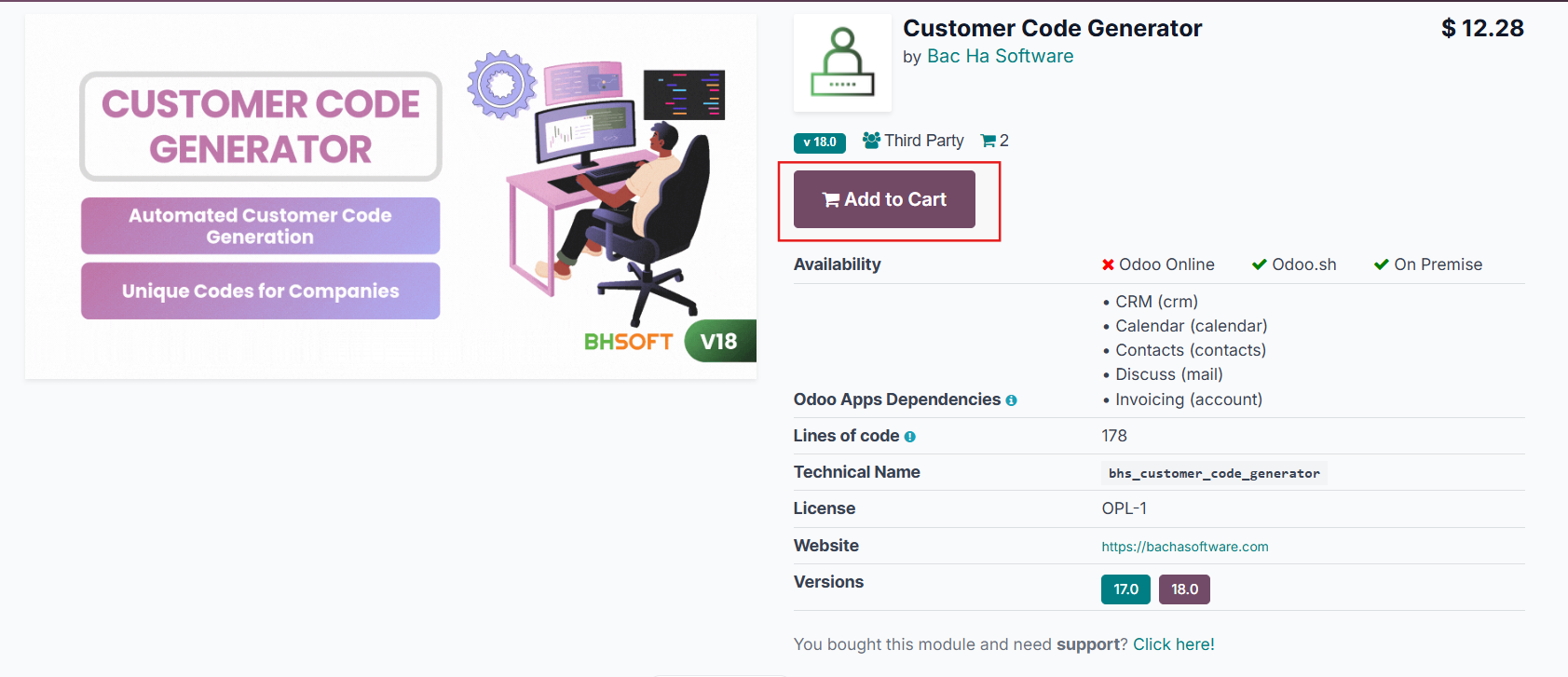The height and width of the screenshot is (677, 1568).
Task: Click the $ 12.28 price
Action: [x=1481, y=28]
